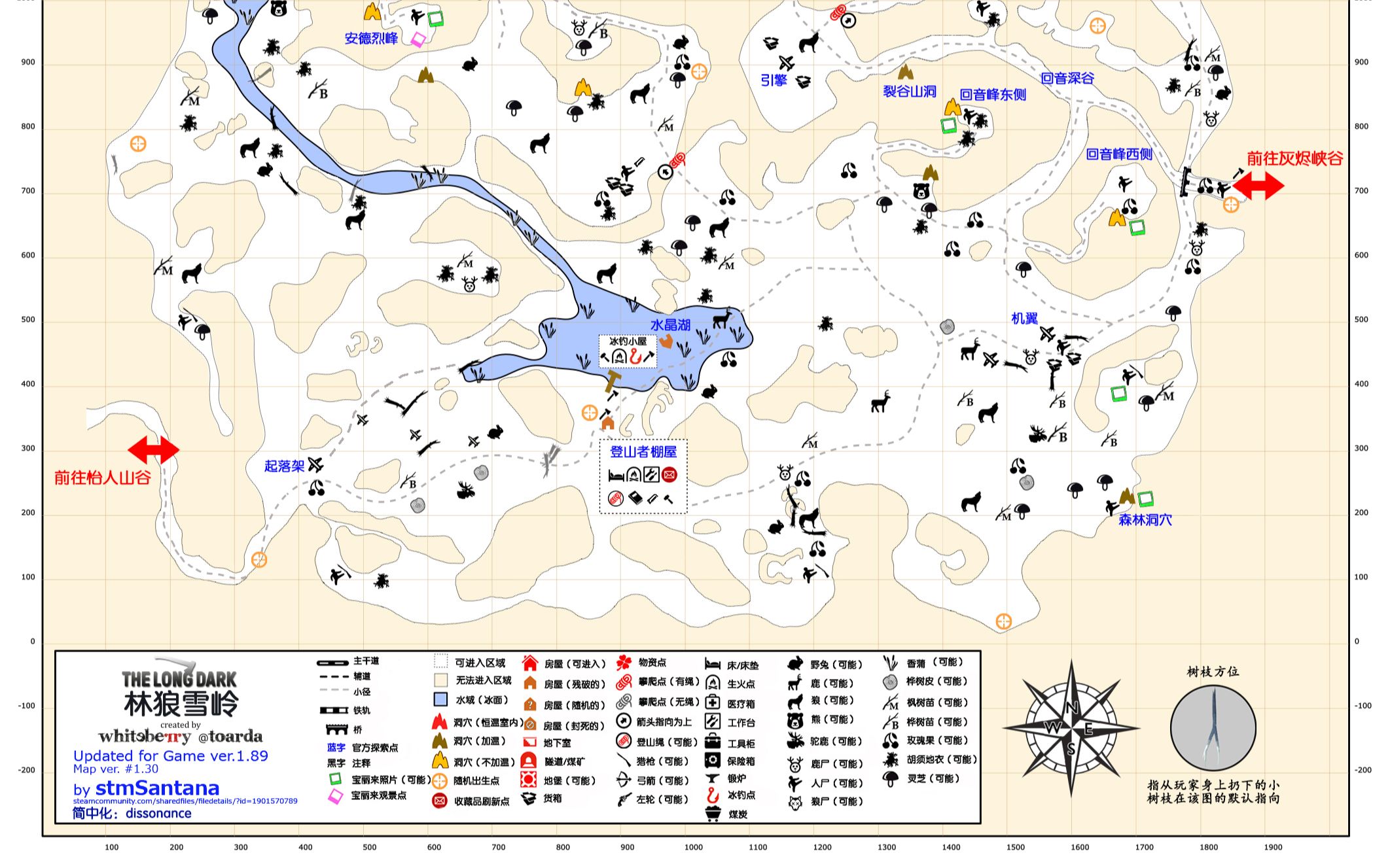1390x868 pixels.
Task: Click the 机翼 label
Action: (1025, 319)
